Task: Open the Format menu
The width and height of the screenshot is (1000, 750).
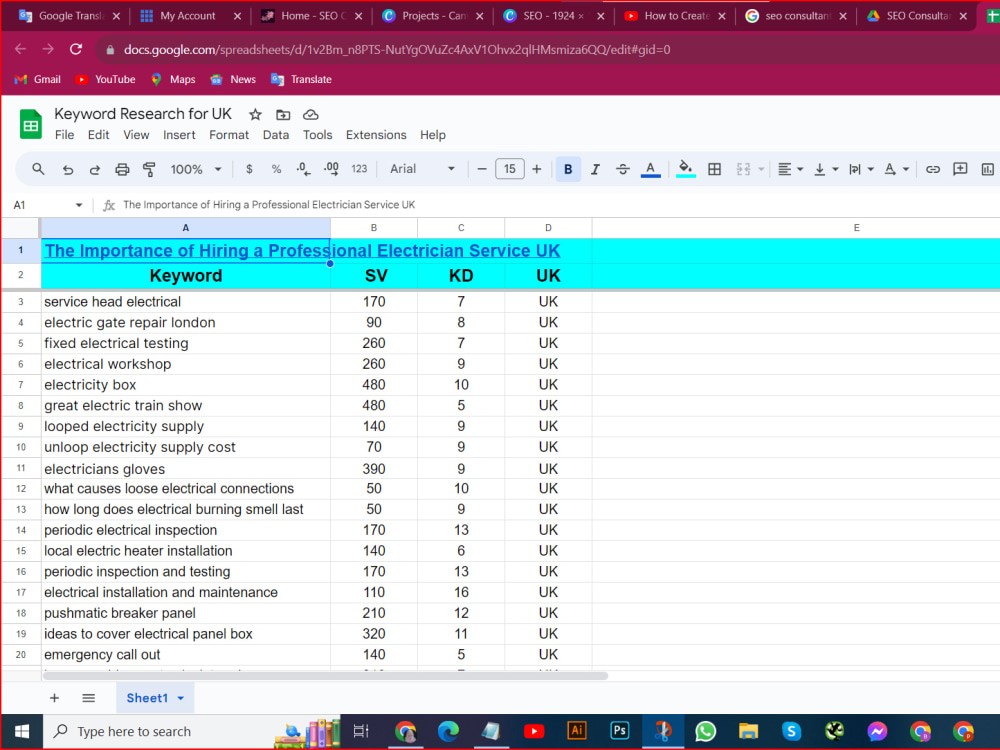Action: [x=229, y=135]
